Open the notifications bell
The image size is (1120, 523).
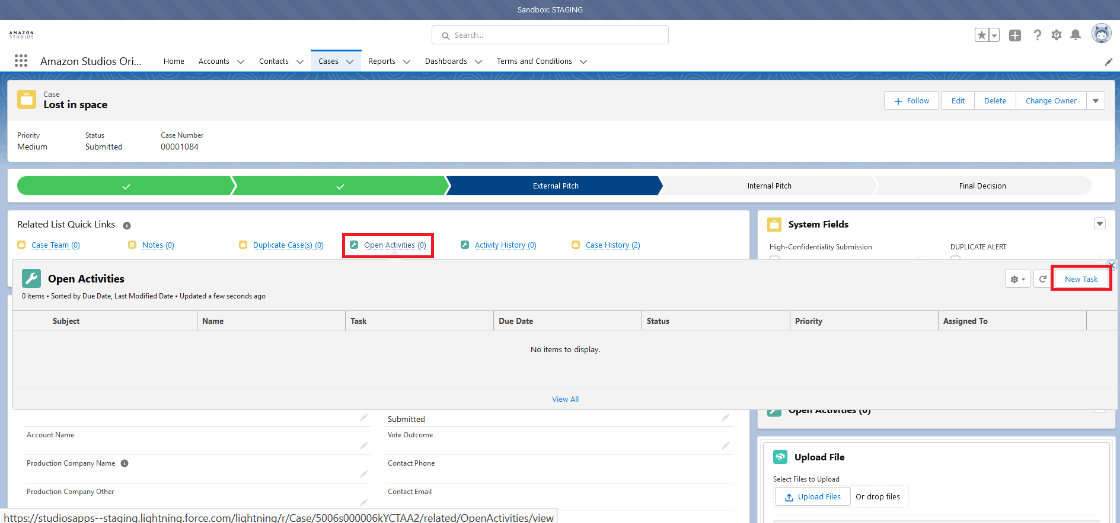[x=1075, y=35]
